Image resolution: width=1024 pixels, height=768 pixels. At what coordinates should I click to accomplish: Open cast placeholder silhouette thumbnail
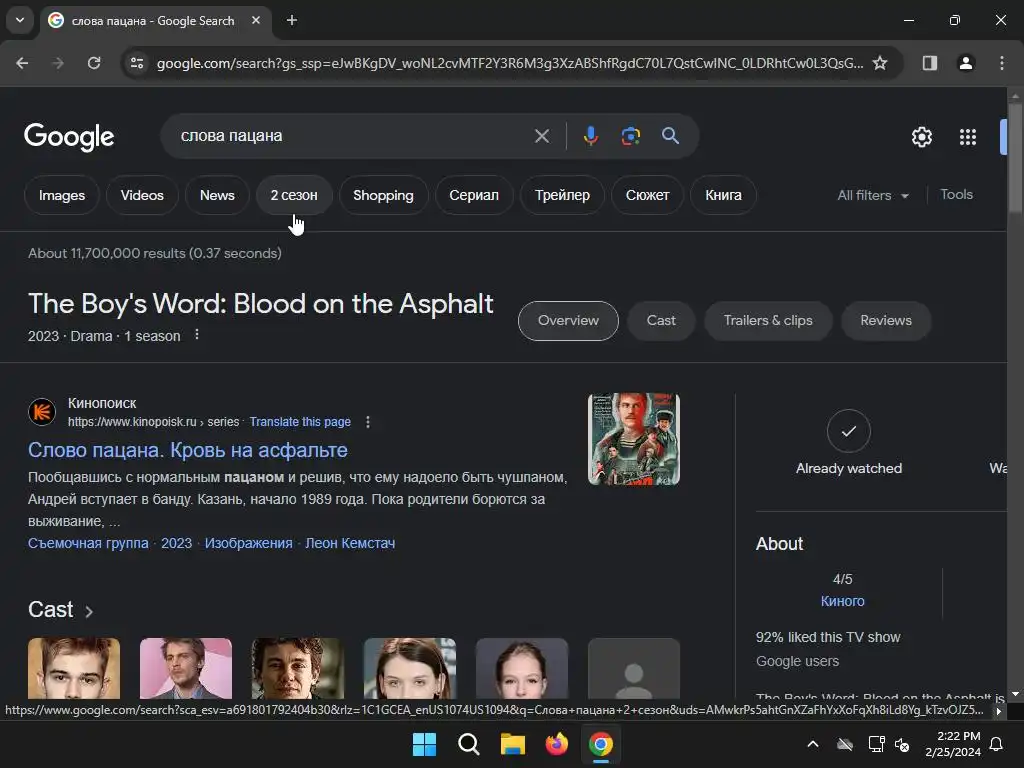pos(633,668)
